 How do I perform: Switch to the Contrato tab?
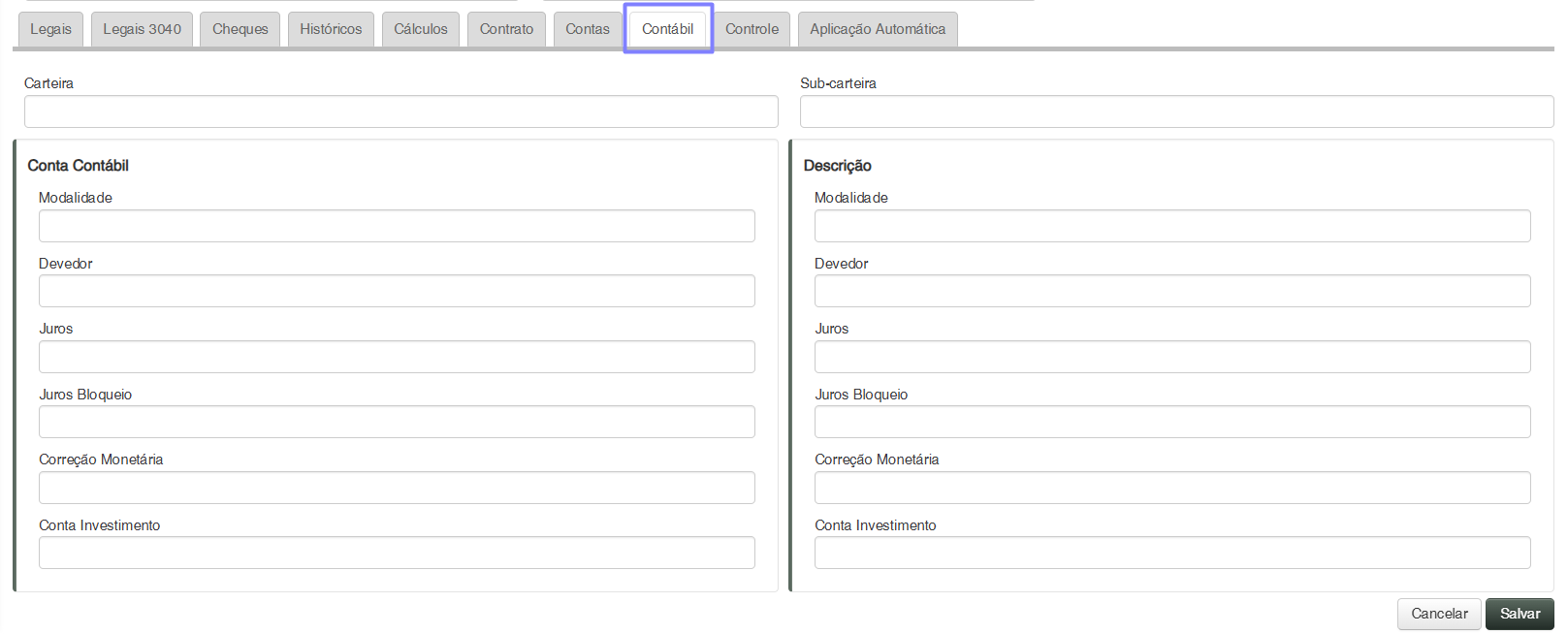[506, 29]
